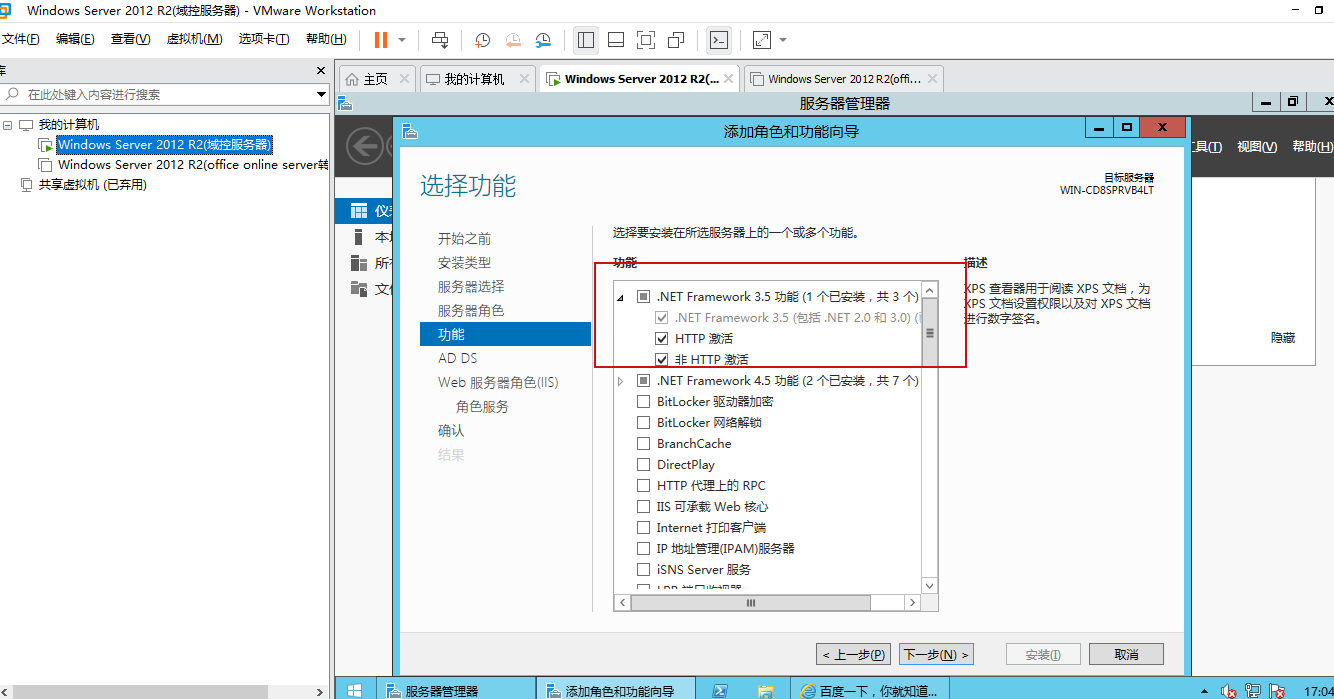
Task: Uncheck the 非 HTTP 激活 checkbox
Action: [x=661, y=360]
